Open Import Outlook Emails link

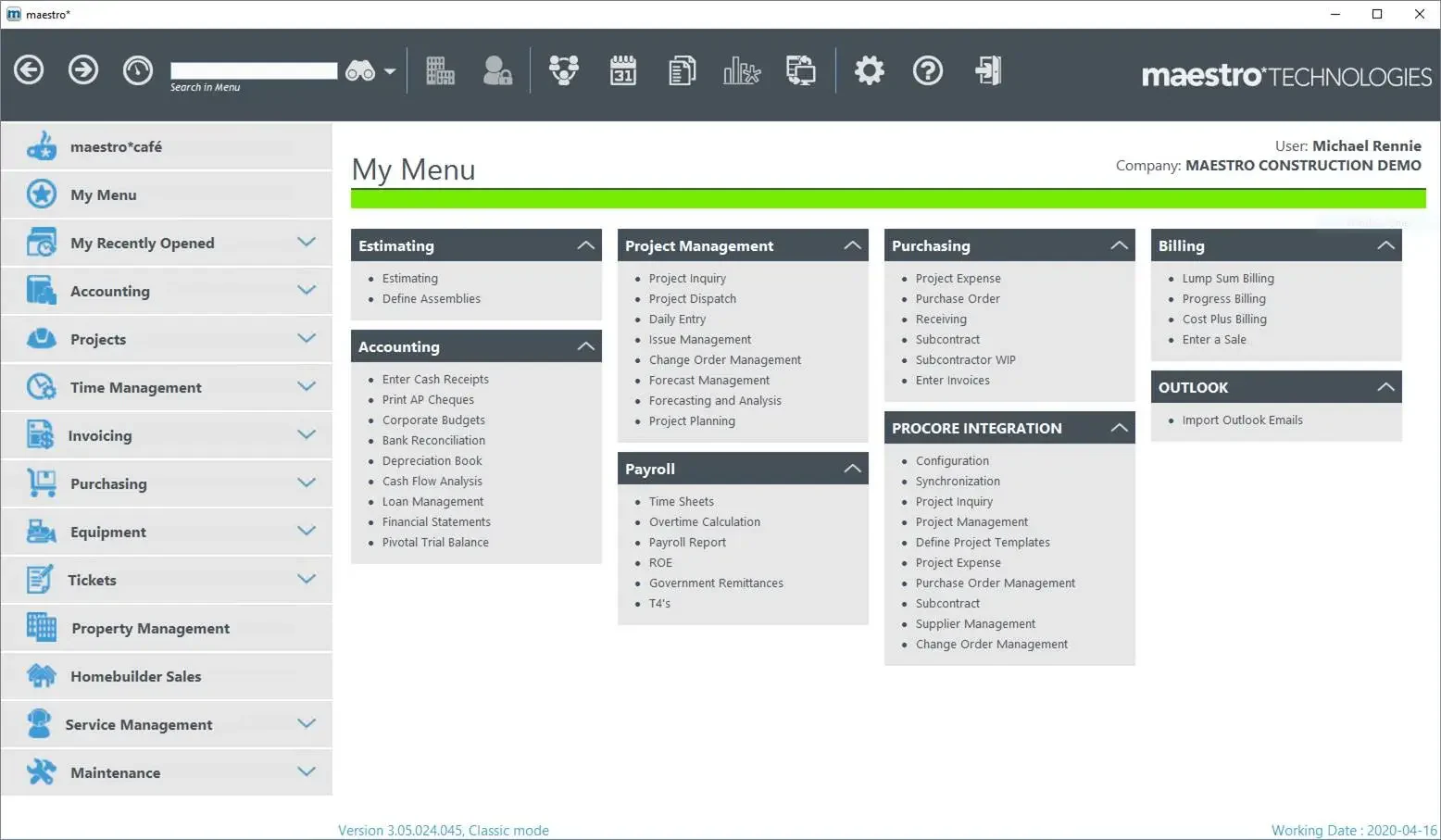(x=1242, y=420)
